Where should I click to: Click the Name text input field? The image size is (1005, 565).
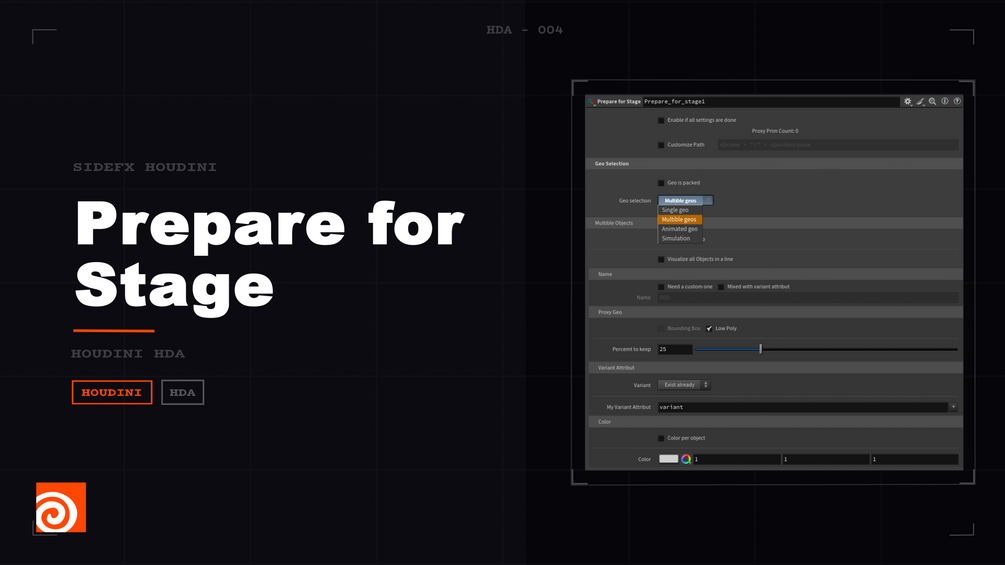(x=808, y=298)
